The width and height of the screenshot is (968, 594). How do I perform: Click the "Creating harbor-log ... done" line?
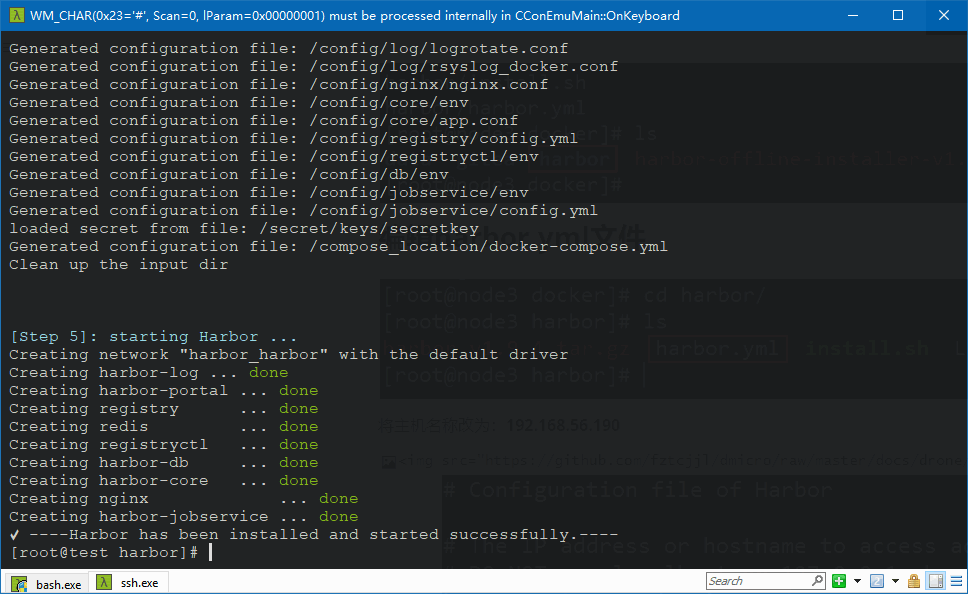point(149,372)
